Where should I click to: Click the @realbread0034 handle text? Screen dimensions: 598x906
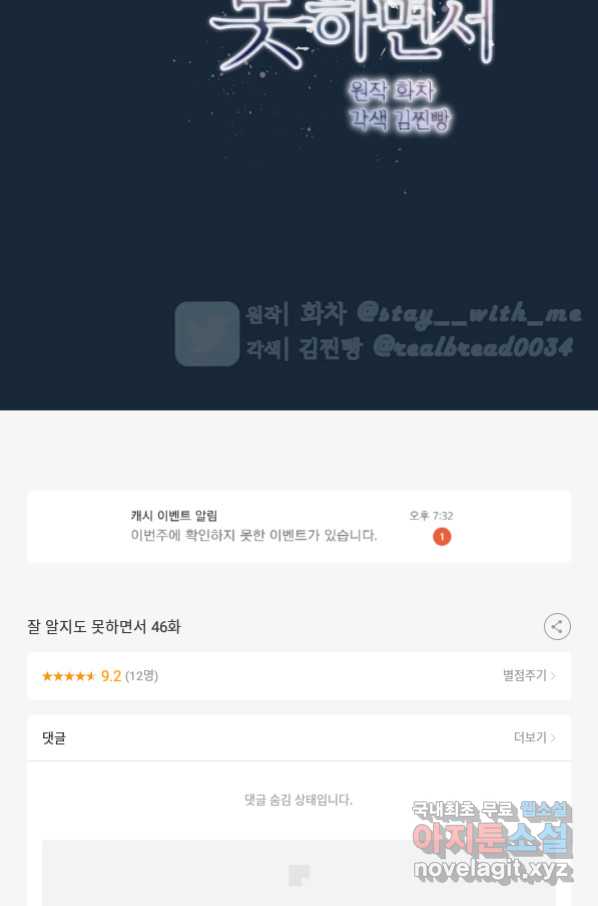[473, 347]
